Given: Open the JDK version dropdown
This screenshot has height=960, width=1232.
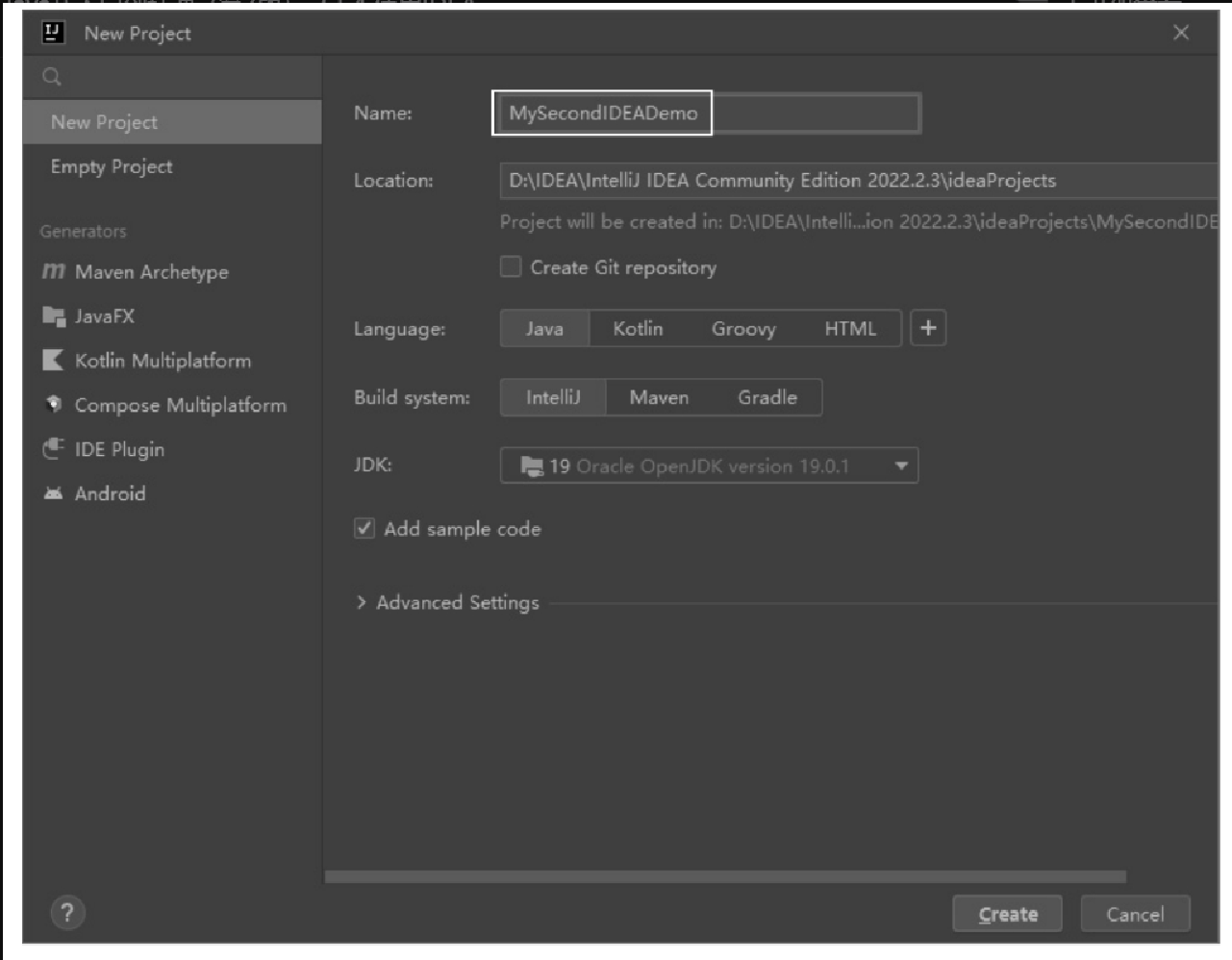Looking at the screenshot, I should point(710,466).
